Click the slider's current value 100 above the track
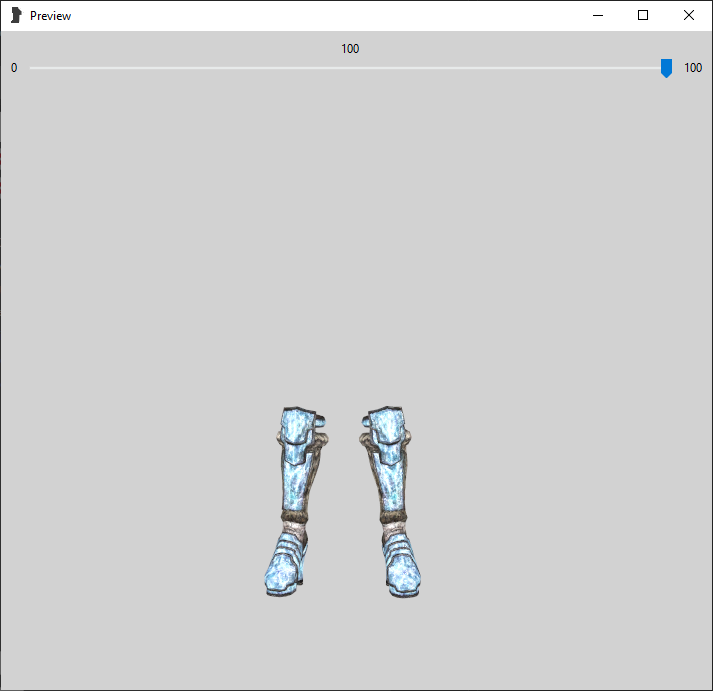Image resolution: width=713 pixels, height=691 pixels. 350,49
